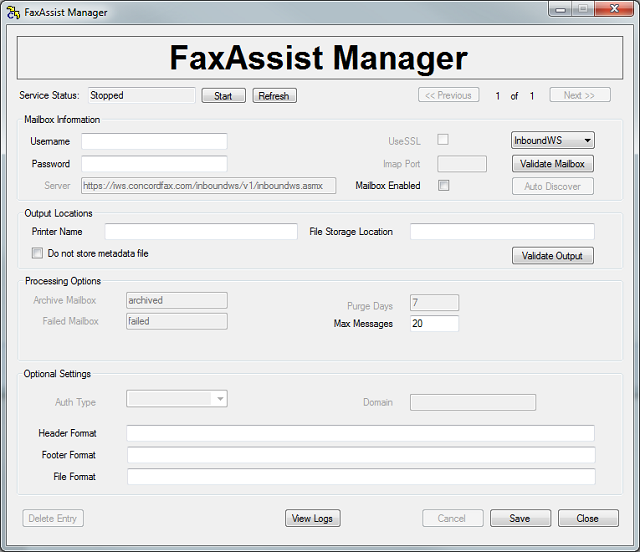640x552 pixels.
Task: Click the Failed Mailbox field
Action: point(177,321)
